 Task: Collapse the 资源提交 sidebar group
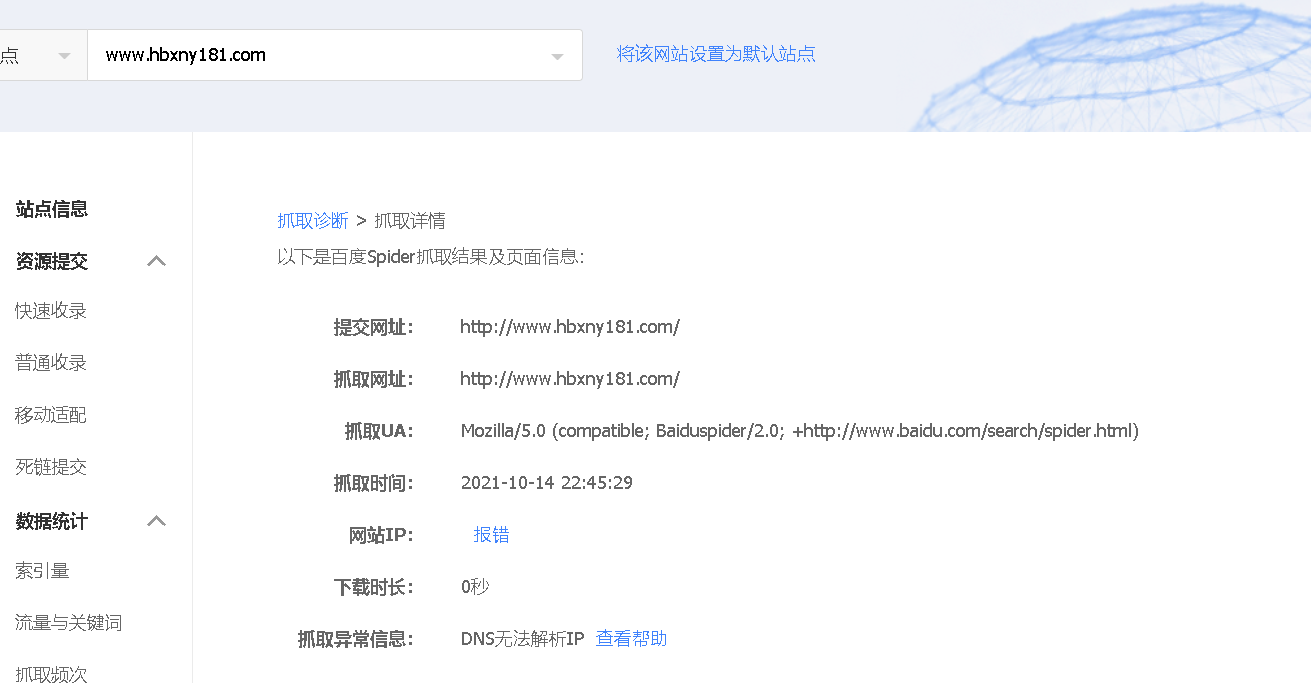(x=156, y=260)
